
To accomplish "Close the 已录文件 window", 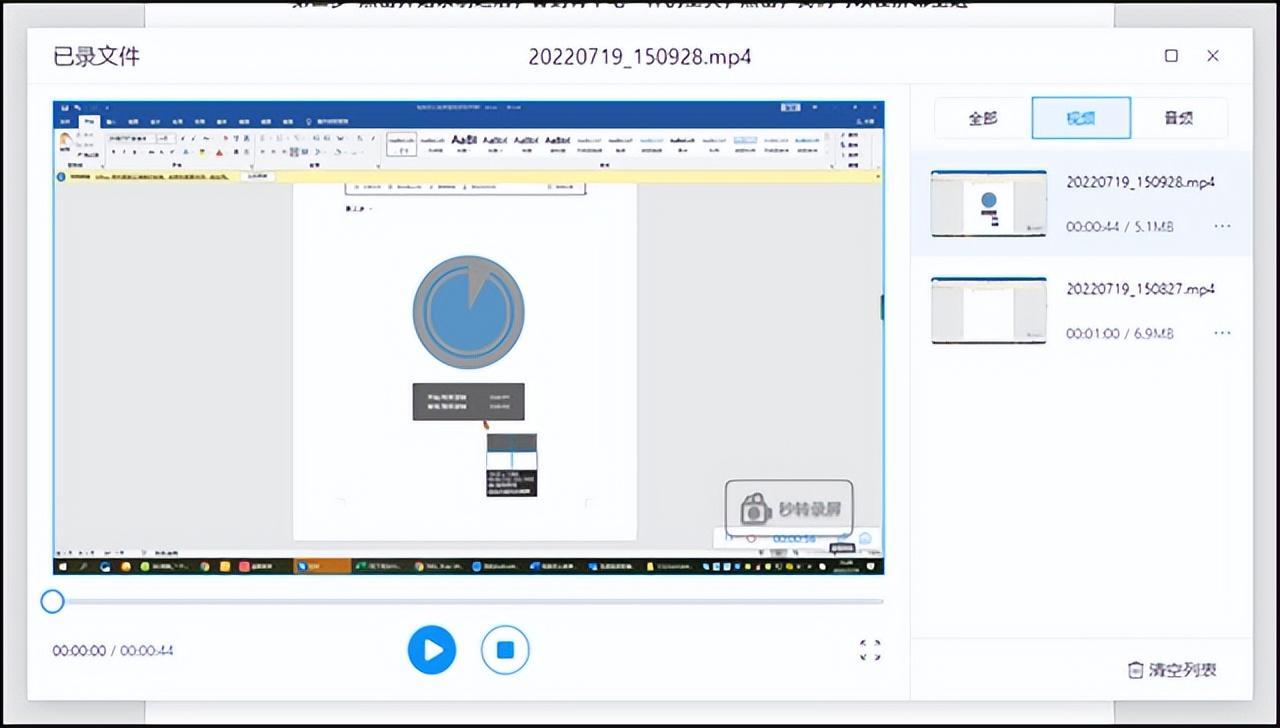I will pos(1212,56).
